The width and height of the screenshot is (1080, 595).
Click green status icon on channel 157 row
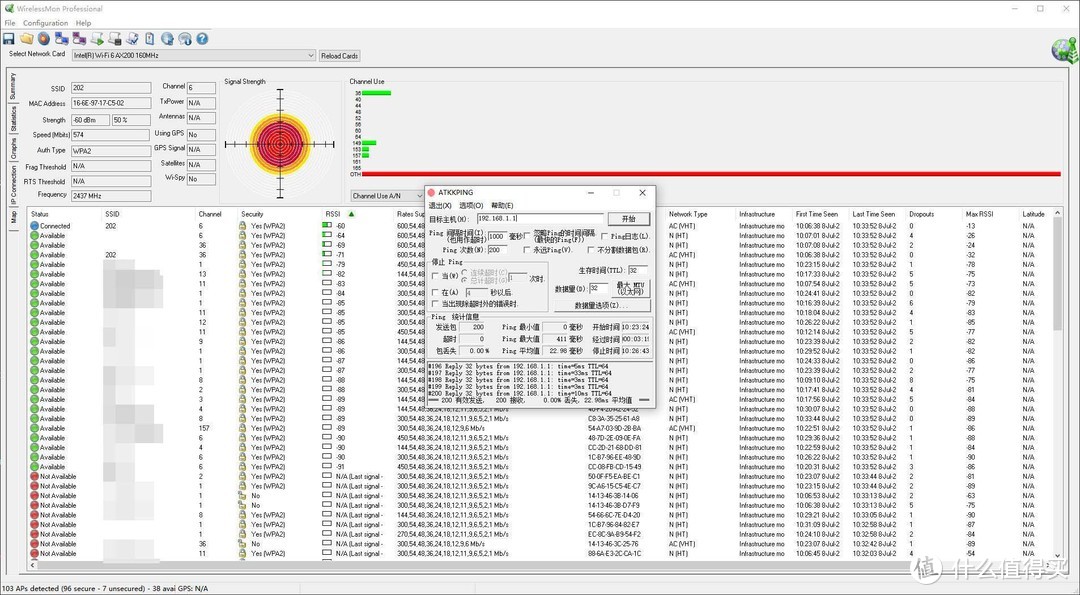[34, 428]
